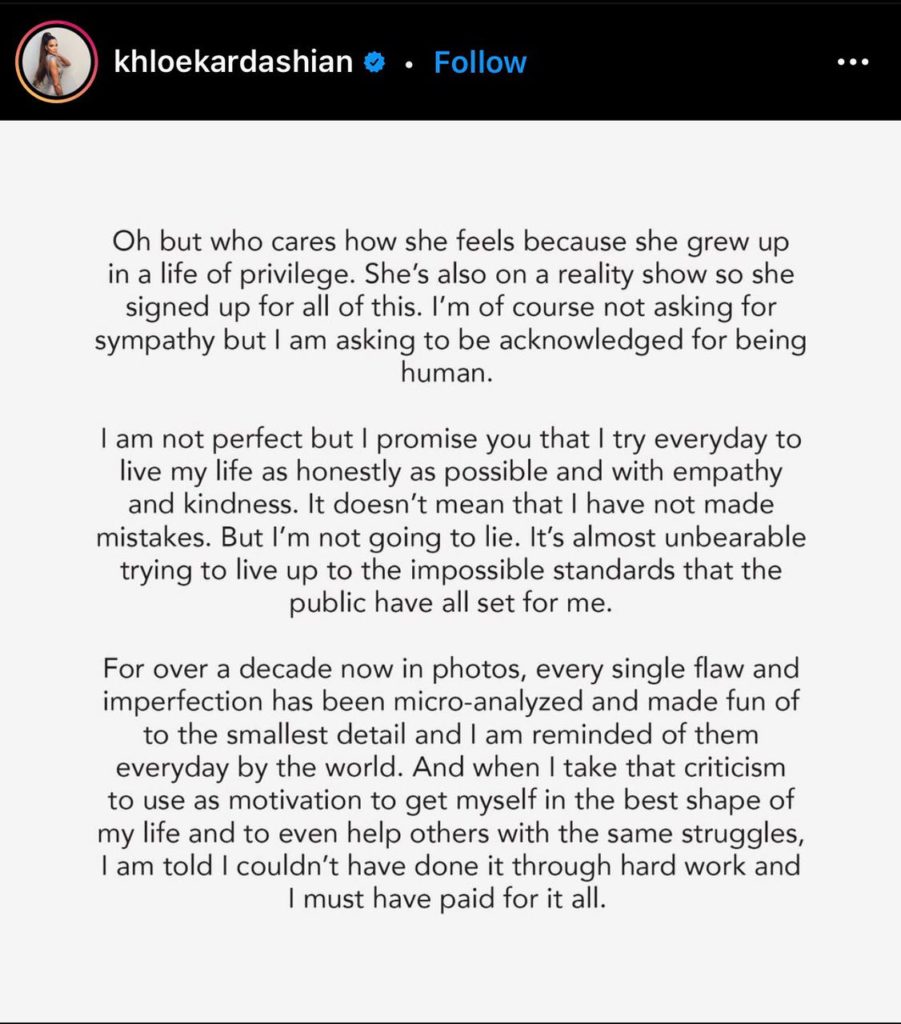
Task: Open the khloekardashian username link
Action: pyautogui.click(x=233, y=61)
